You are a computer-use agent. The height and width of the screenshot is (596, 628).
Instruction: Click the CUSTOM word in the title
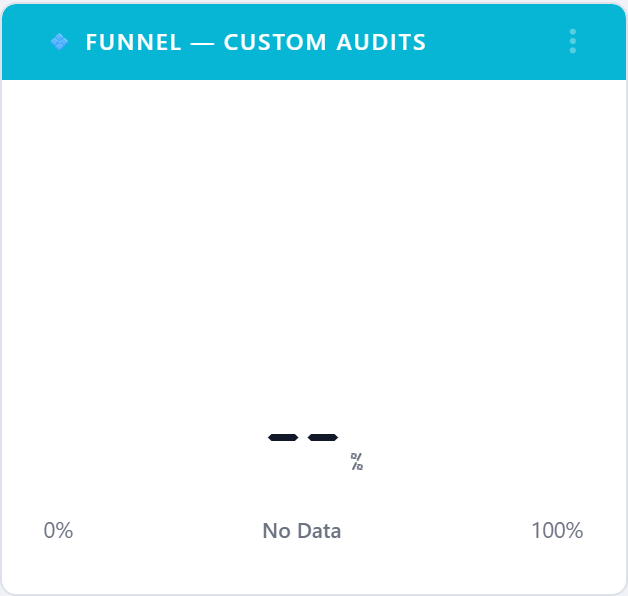tap(275, 42)
